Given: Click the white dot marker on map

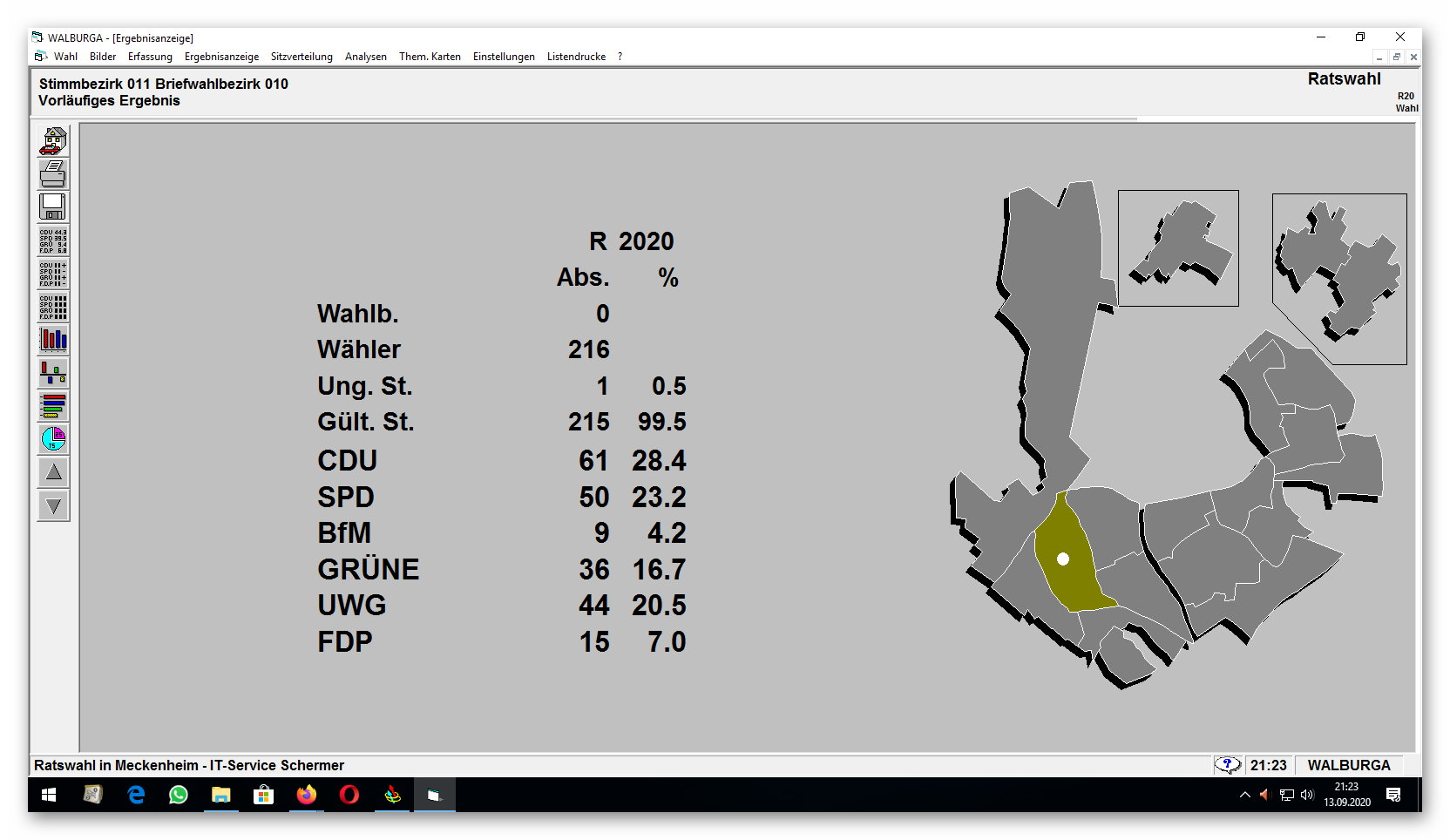Looking at the screenshot, I should coord(1063,559).
